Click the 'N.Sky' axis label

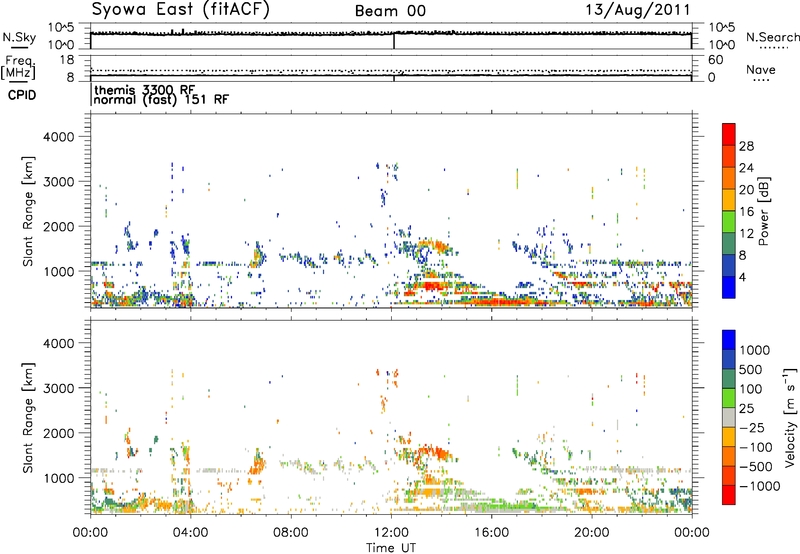(x=19, y=37)
